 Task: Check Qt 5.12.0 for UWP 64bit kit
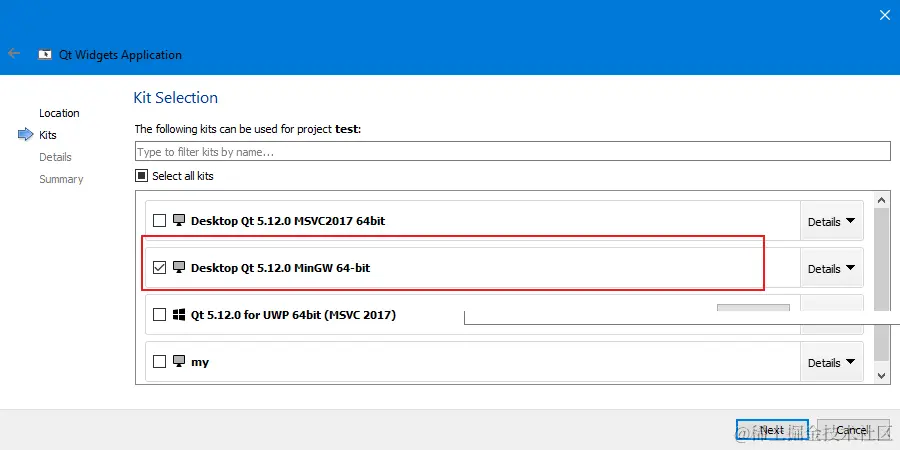click(x=160, y=315)
